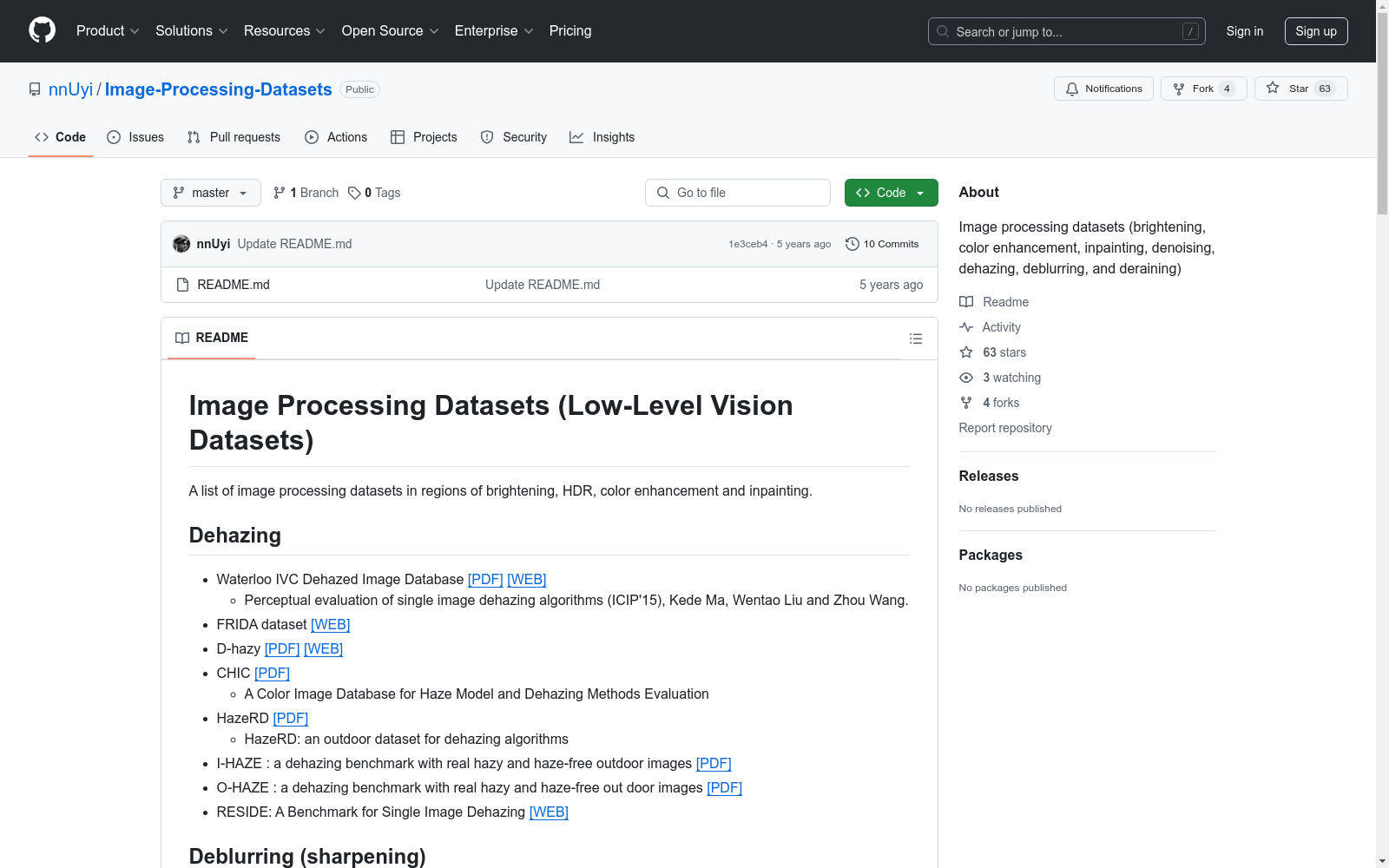The height and width of the screenshot is (868, 1389).
Task: Fork this repository
Action: pos(1203,89)
